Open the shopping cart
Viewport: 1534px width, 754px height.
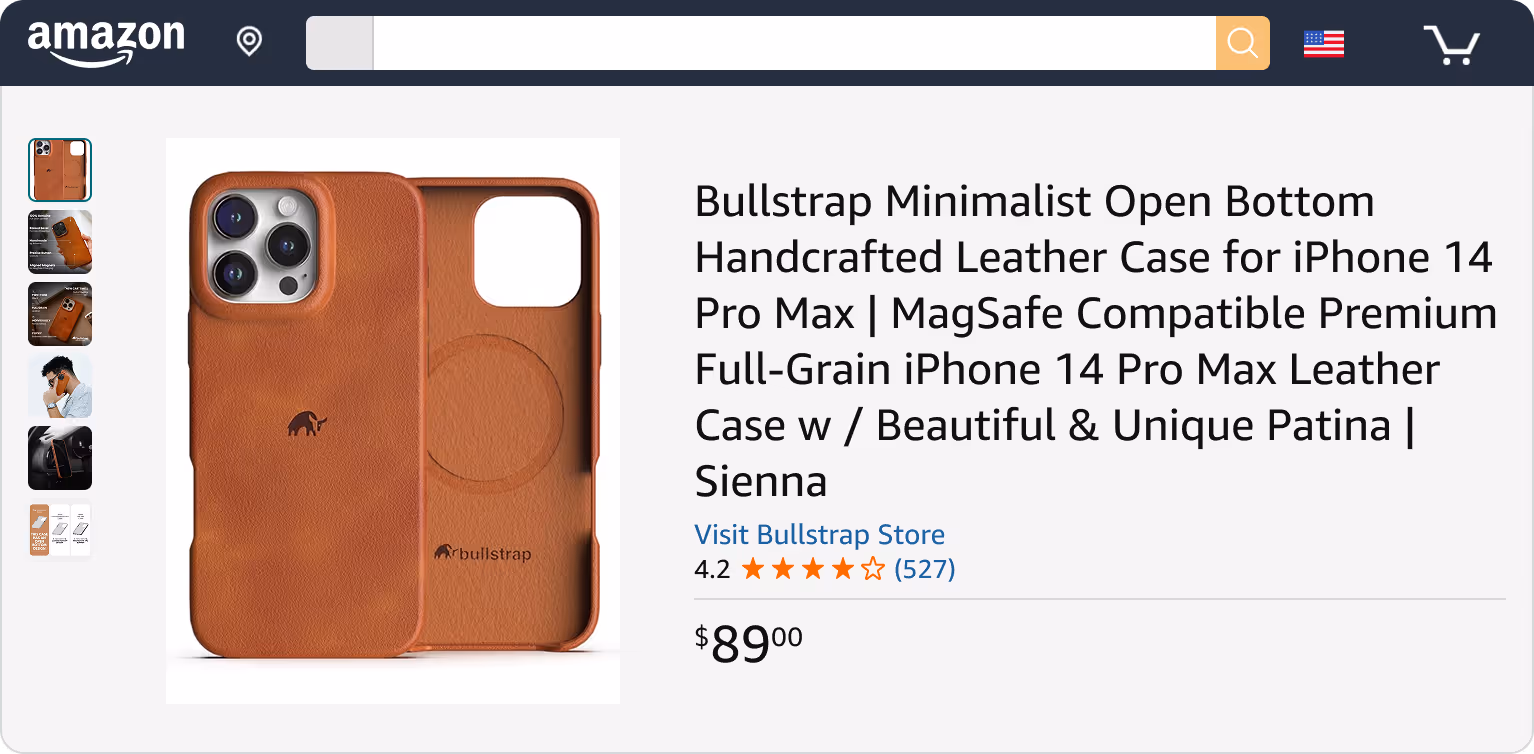[1451, 44]
